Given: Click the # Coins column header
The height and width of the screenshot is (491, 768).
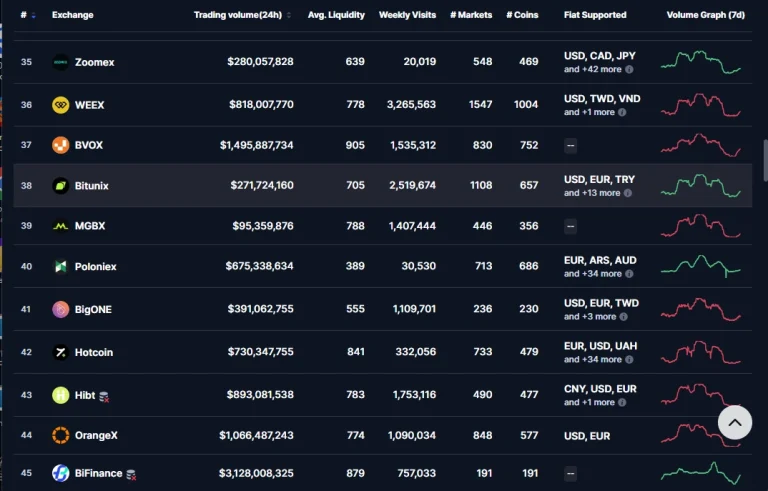Looking at the screenshot, I should coord(522,15).
